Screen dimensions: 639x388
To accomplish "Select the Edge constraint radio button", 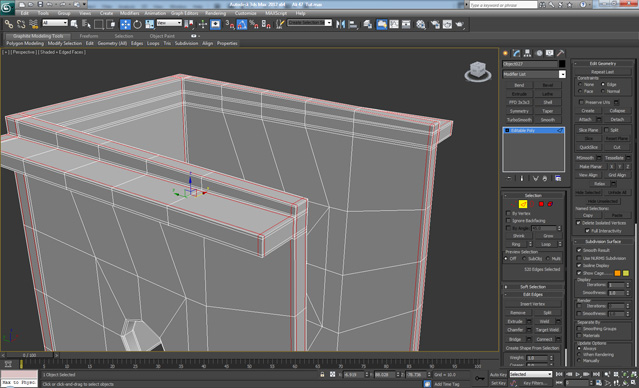I will (x=603, y=84).
